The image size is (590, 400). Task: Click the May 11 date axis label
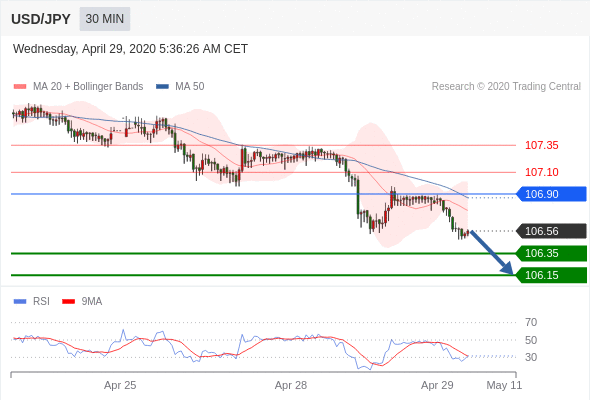pyautogui.click(x=504, y=385)
